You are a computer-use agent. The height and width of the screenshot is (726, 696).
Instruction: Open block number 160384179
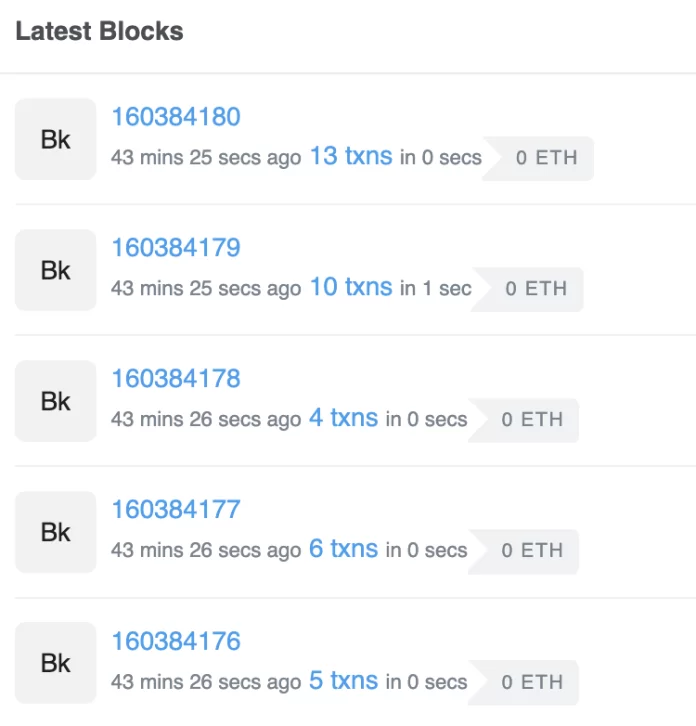coord(176,248)
